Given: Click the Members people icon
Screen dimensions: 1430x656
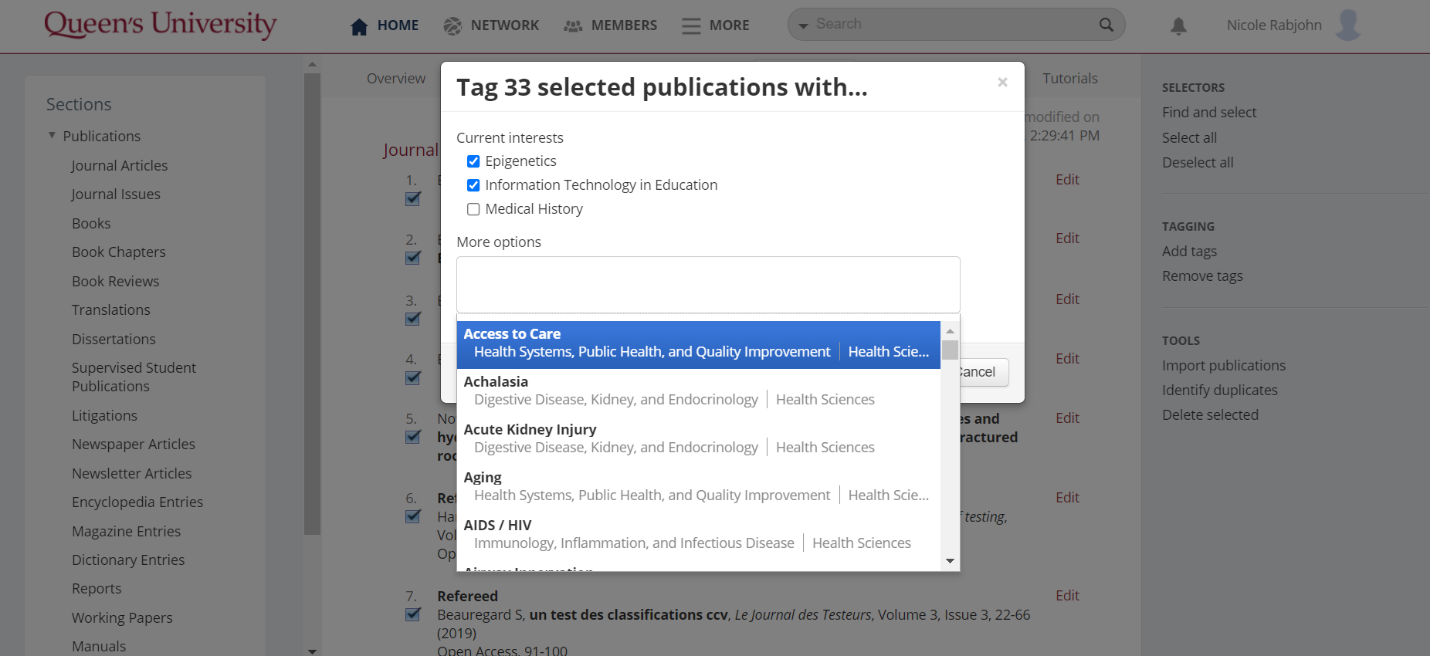Looking at the screenshot, I should [573, 26].
